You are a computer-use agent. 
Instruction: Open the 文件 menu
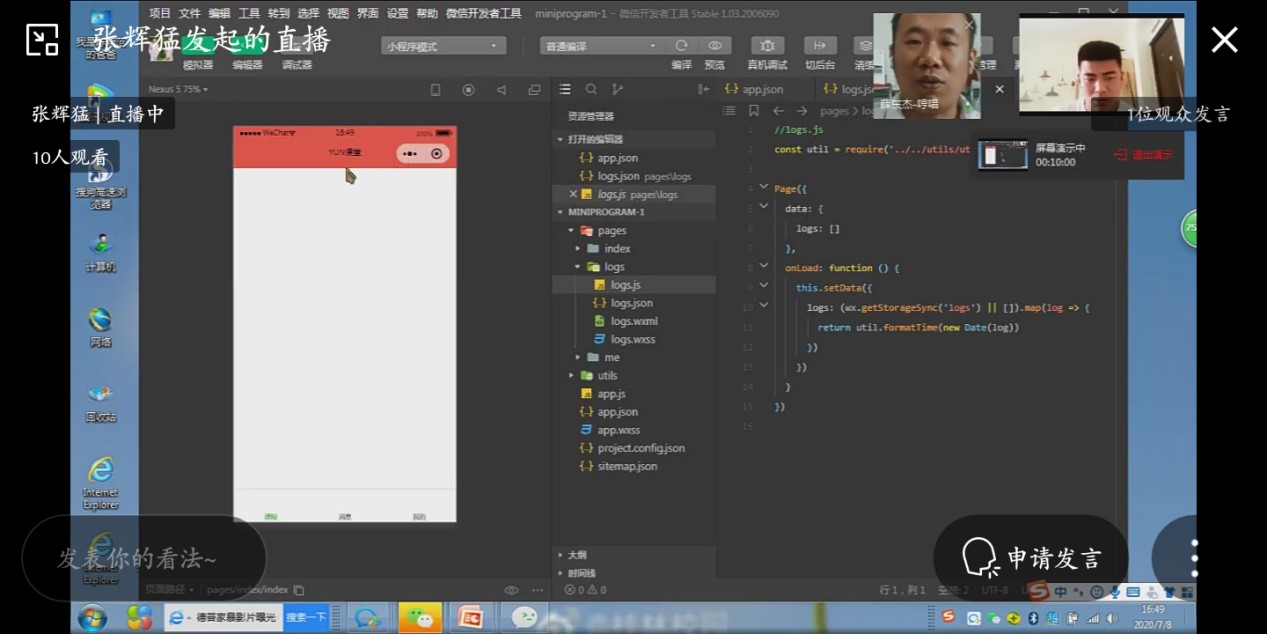click(190, 14)
